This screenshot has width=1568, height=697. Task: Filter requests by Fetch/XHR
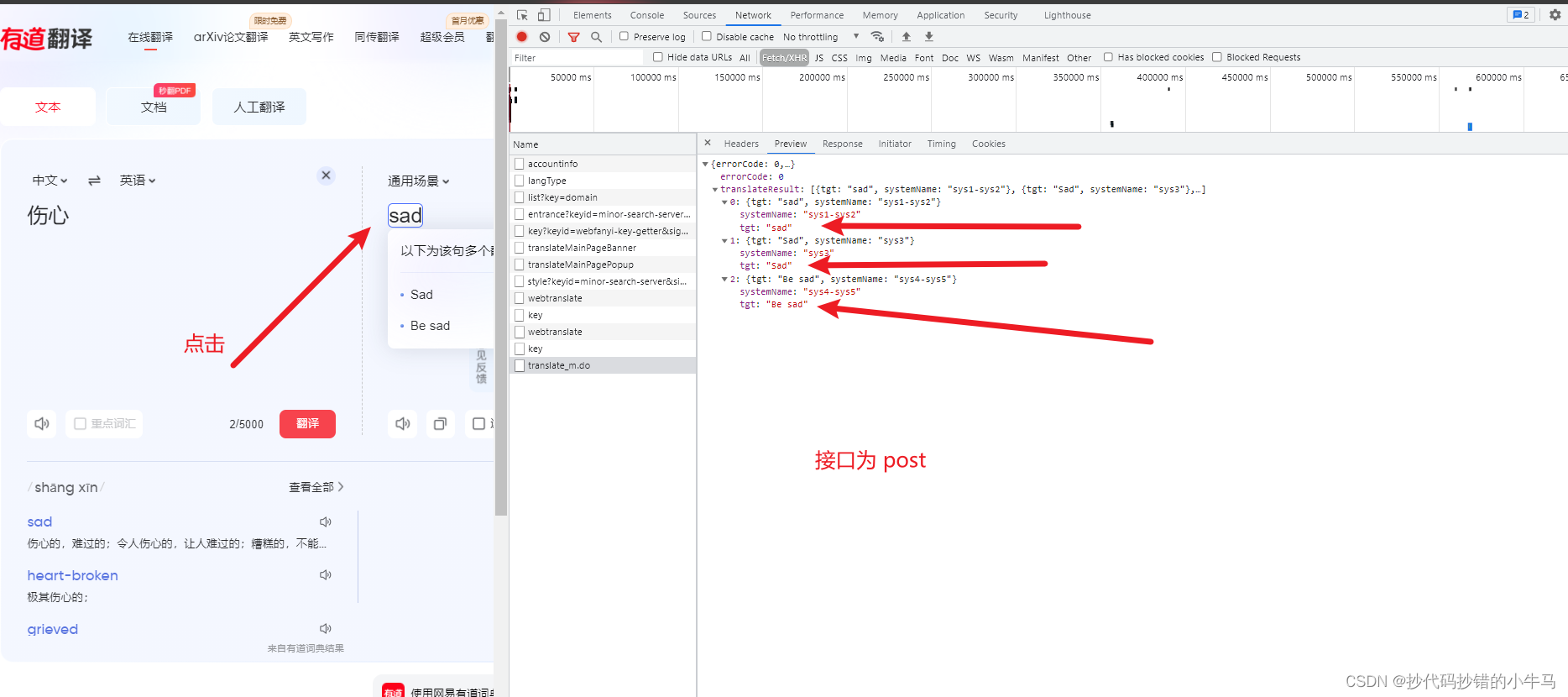[x=785, y=57]
